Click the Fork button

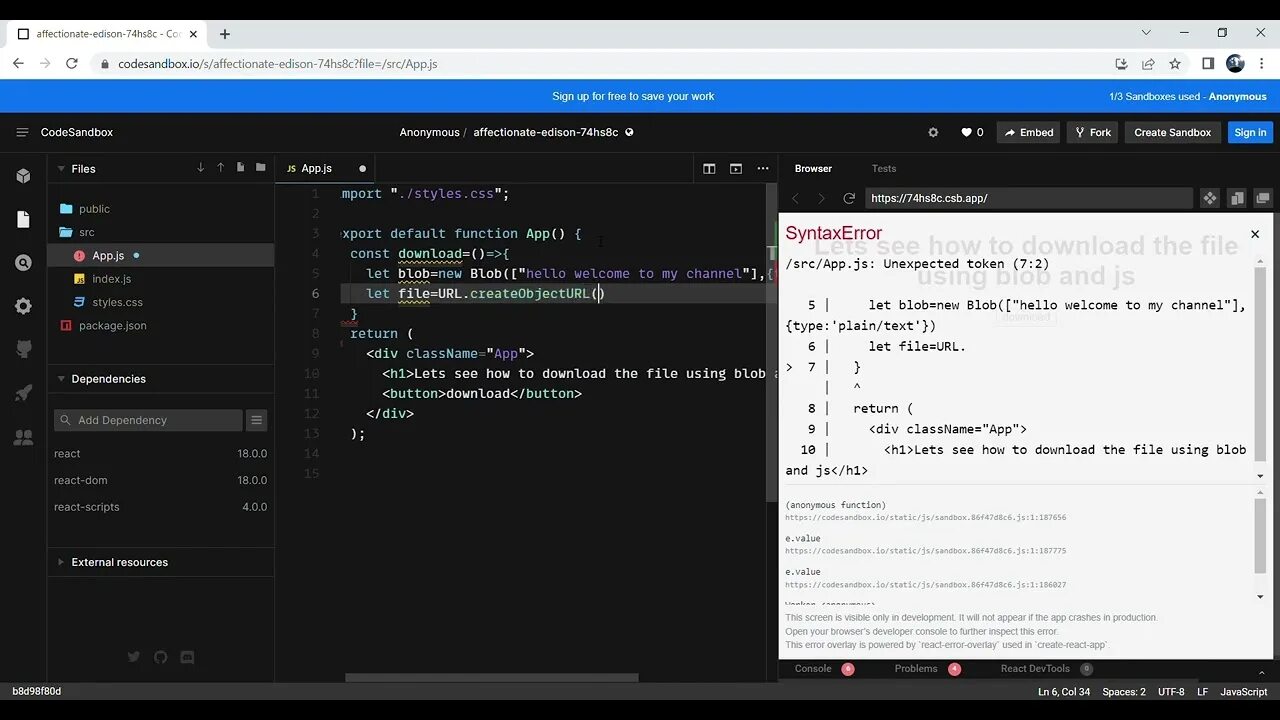pos(1092,132)
